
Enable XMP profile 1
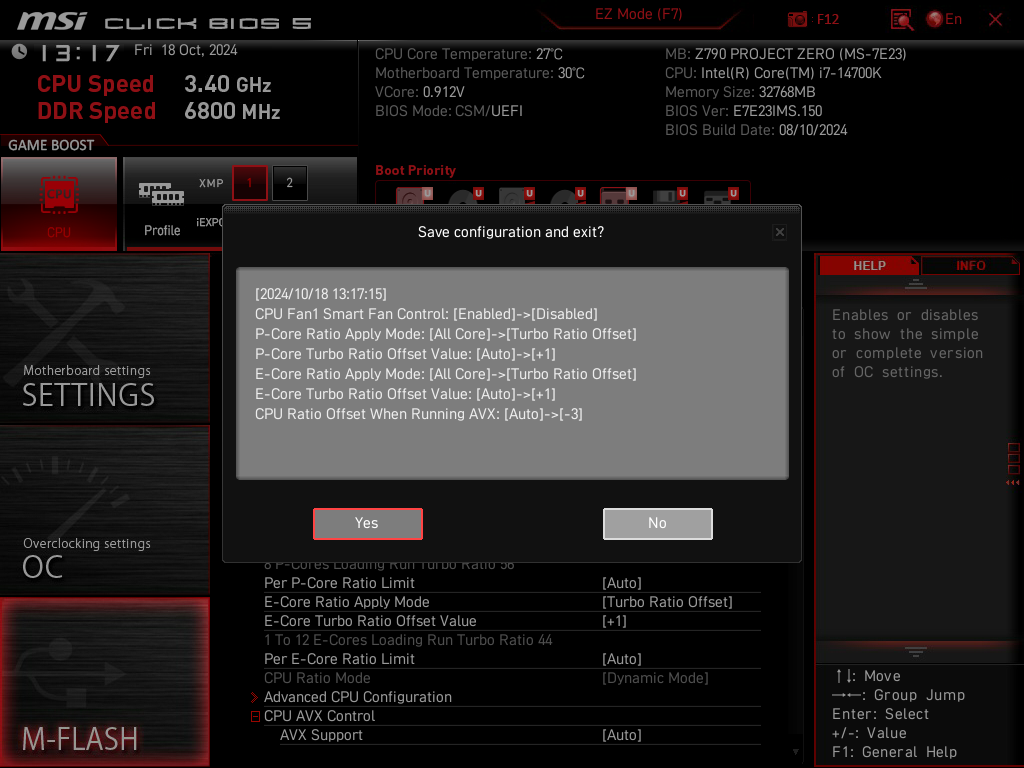pos(249,183)
